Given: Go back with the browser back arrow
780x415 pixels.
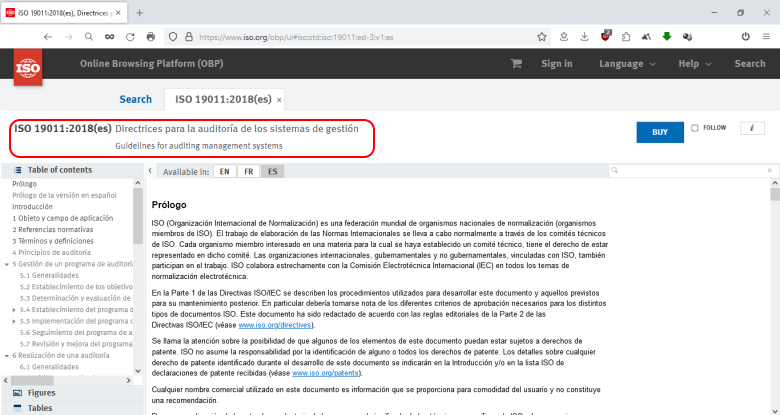Looking at the screenshot, I should click(x=48, y=37).
